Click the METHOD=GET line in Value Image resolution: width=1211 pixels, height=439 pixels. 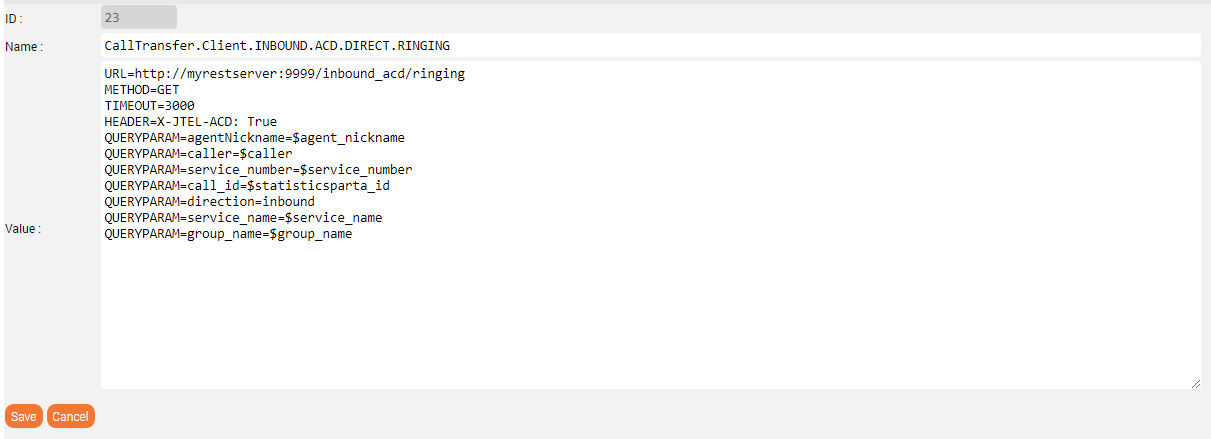[142, 90]
